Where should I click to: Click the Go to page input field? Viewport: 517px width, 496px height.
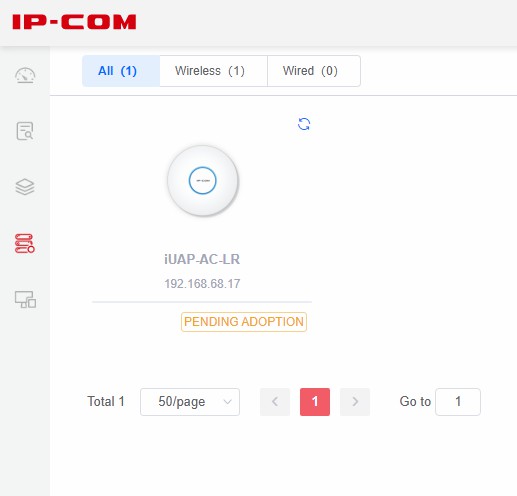458,402
